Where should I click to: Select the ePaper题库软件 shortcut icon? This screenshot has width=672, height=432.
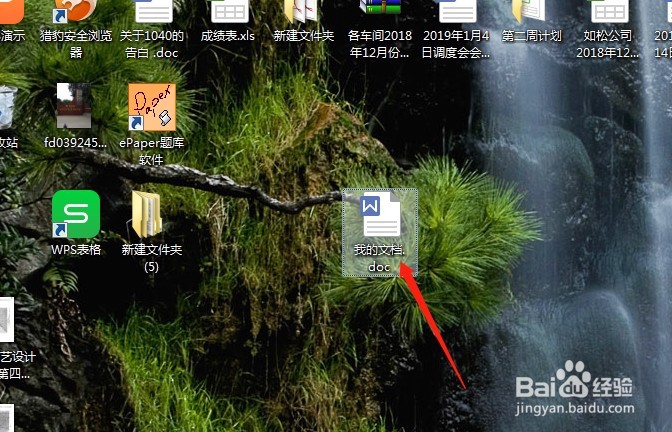pos(152,107)
